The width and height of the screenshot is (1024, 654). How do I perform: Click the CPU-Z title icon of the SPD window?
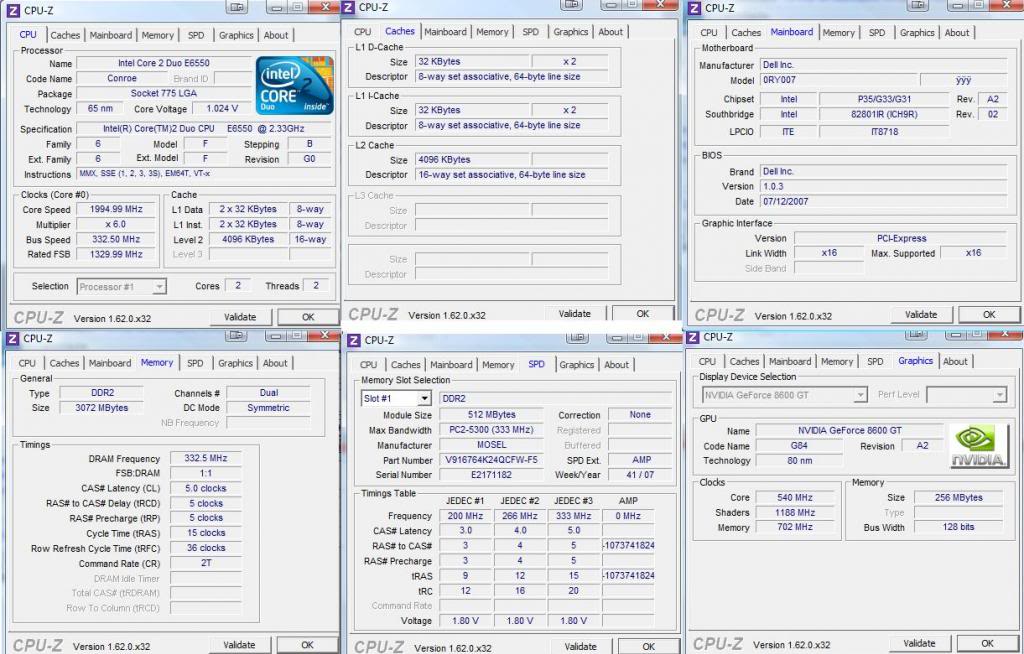355,341
